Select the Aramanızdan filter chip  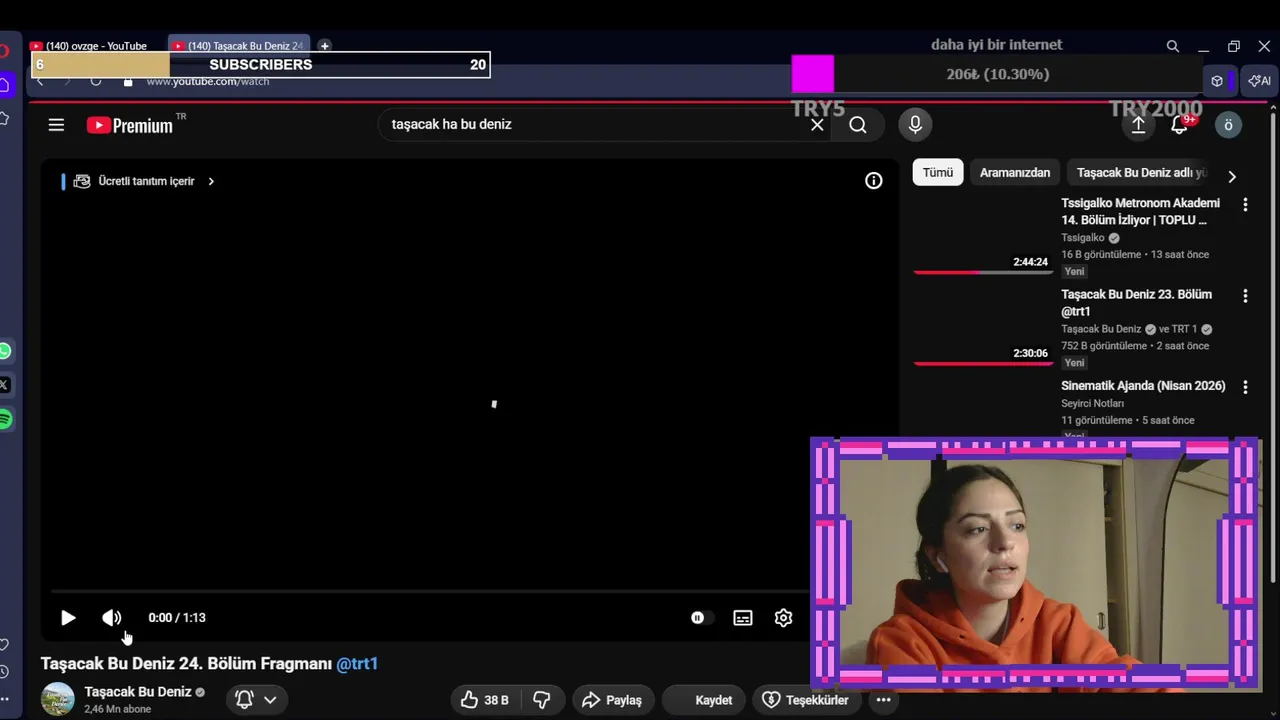1015,173
